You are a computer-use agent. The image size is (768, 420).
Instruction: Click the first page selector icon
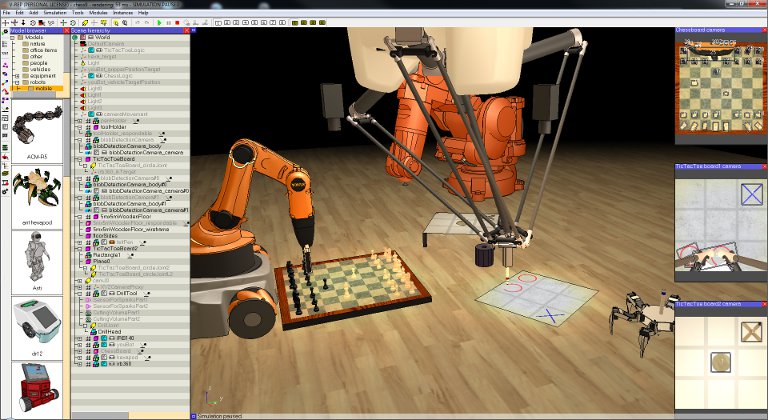217,23
